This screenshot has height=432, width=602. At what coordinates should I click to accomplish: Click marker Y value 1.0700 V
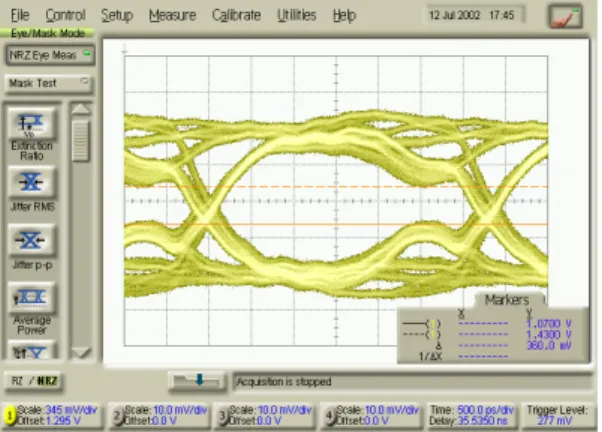[x=549, y=324]
